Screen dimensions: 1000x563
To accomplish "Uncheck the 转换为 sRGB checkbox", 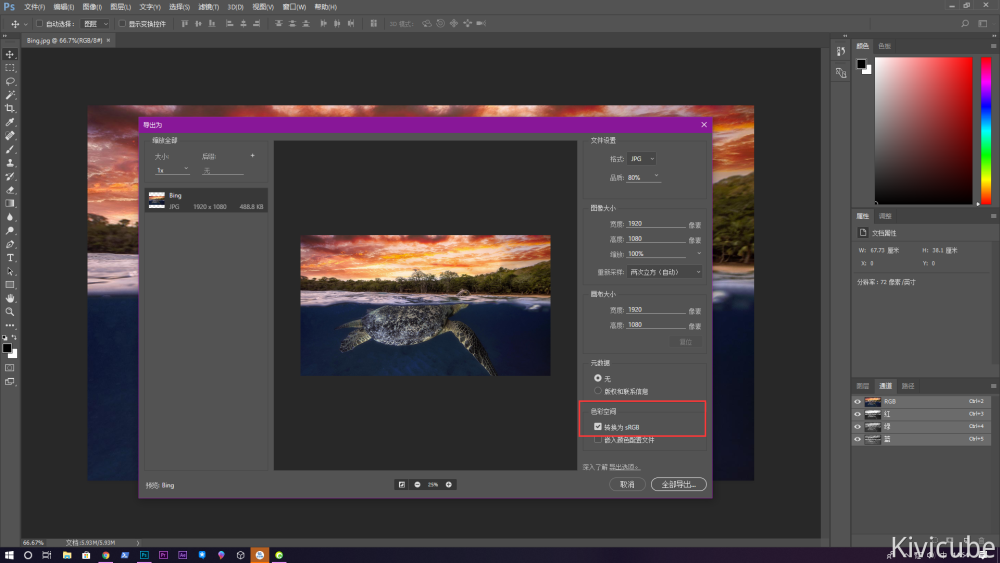I will [x=598, y=427].
